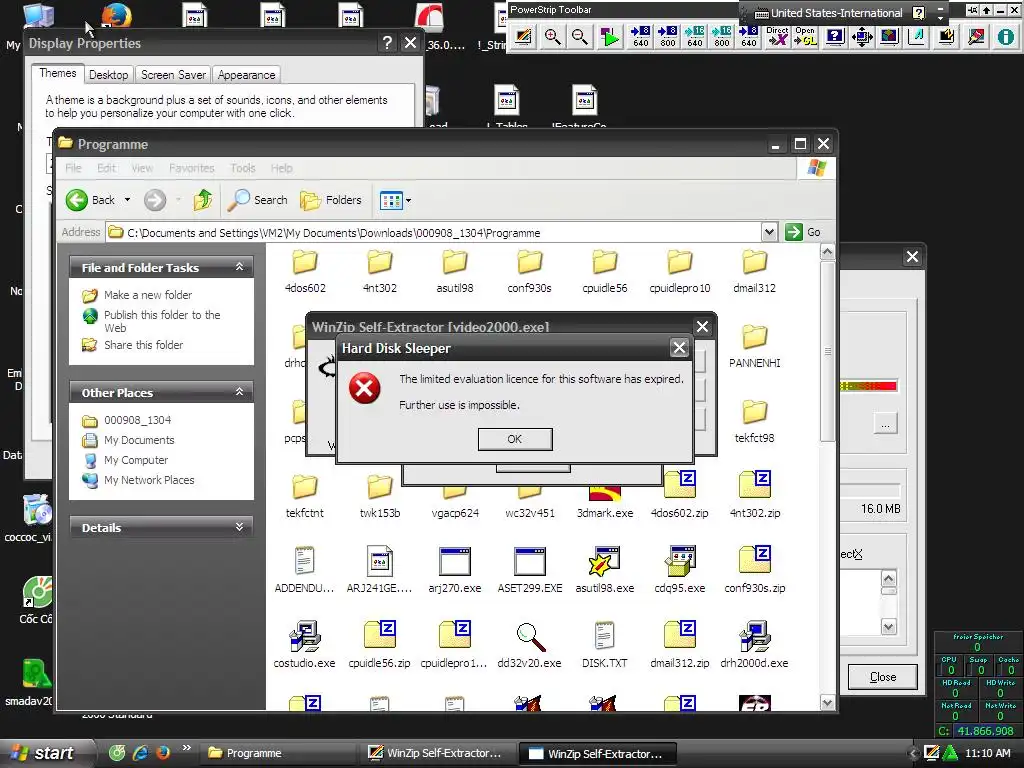Image resolution: width=1024 pixels, height=768 pixels.
Task: Toggle the Folders pane in Programme window
Action: pos(331,200)
